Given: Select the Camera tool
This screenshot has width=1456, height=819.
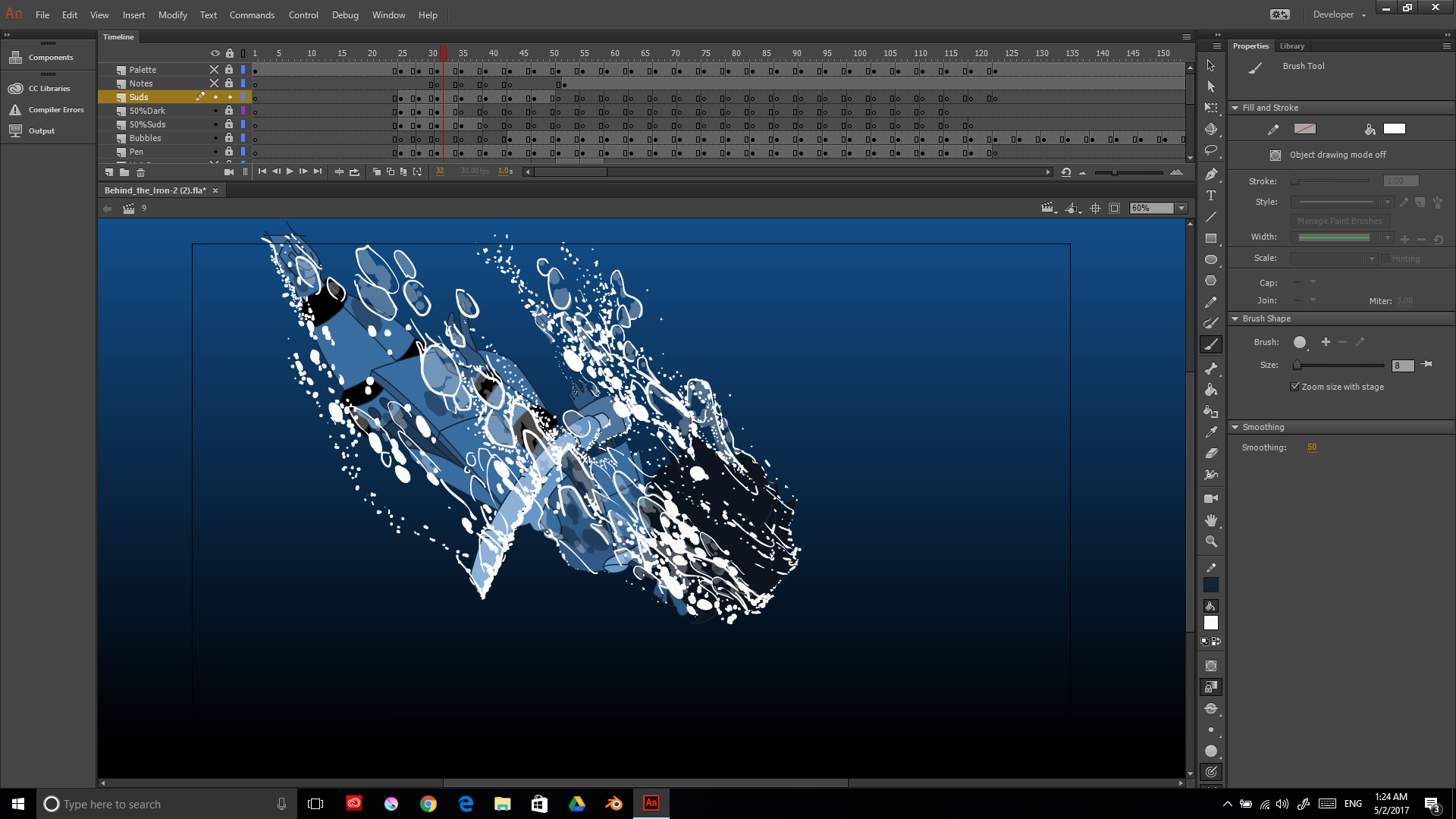Looking at the screenshot, I should click(1211, 498).
